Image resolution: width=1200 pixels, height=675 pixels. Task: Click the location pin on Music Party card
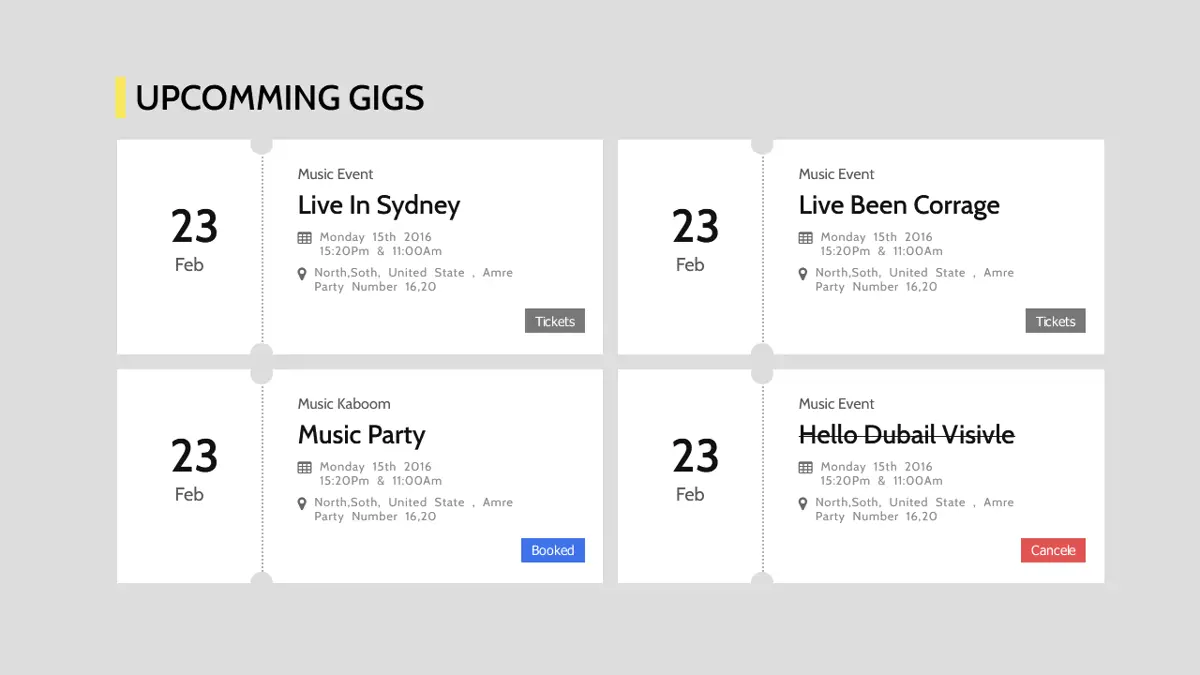click(x=301, y=501)
